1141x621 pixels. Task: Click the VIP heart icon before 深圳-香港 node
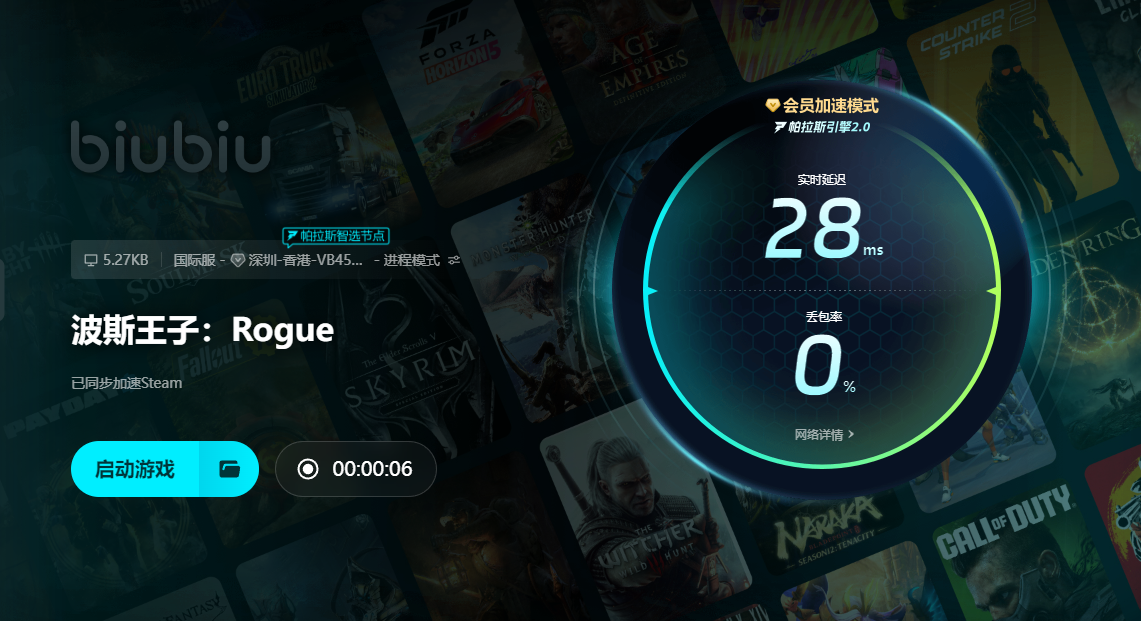(237, 261)
